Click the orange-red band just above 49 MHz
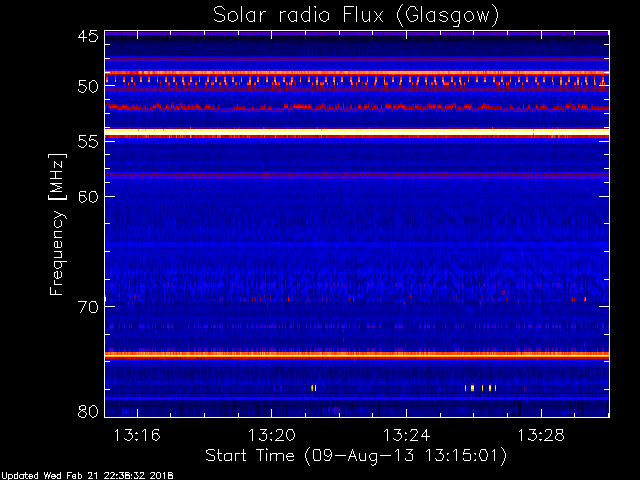640x480 pixels. 355,72
